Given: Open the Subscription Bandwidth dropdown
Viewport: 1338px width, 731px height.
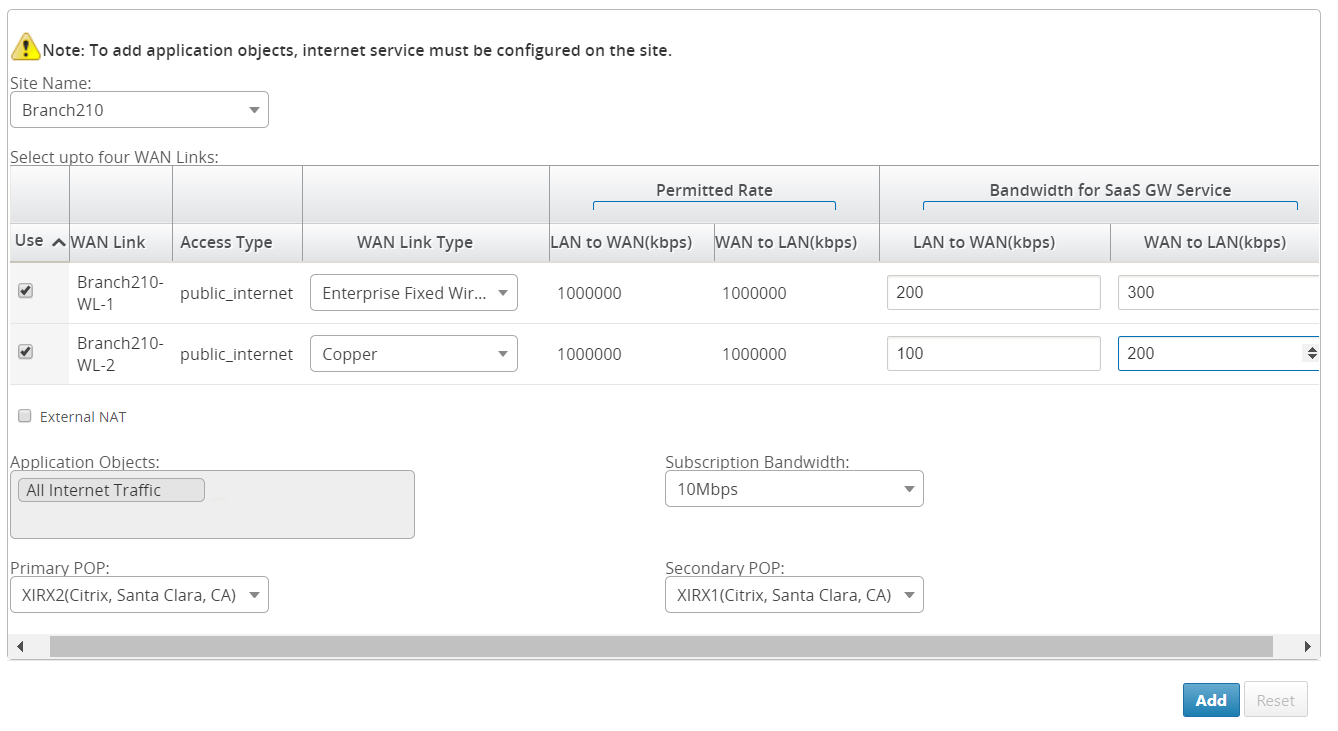Looking at the screenshot, I should 793,489.
